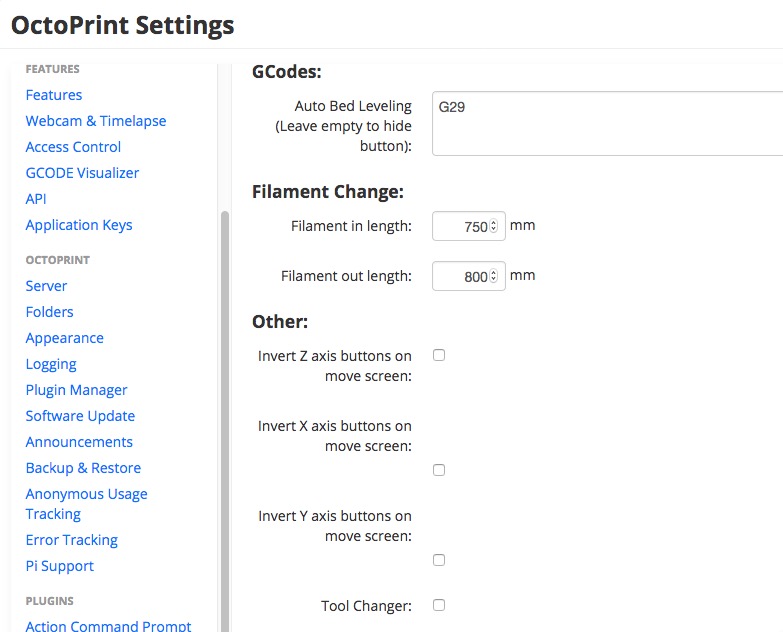Screen dimensions: 783x632
Task: Open Action Command Prompt plugin settings
Action: (108, 625)
